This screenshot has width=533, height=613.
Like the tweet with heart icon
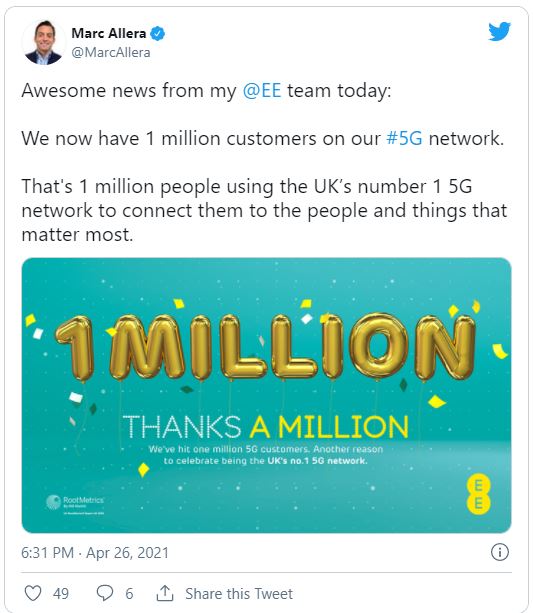pyautogui.click(x=33, y=593)
